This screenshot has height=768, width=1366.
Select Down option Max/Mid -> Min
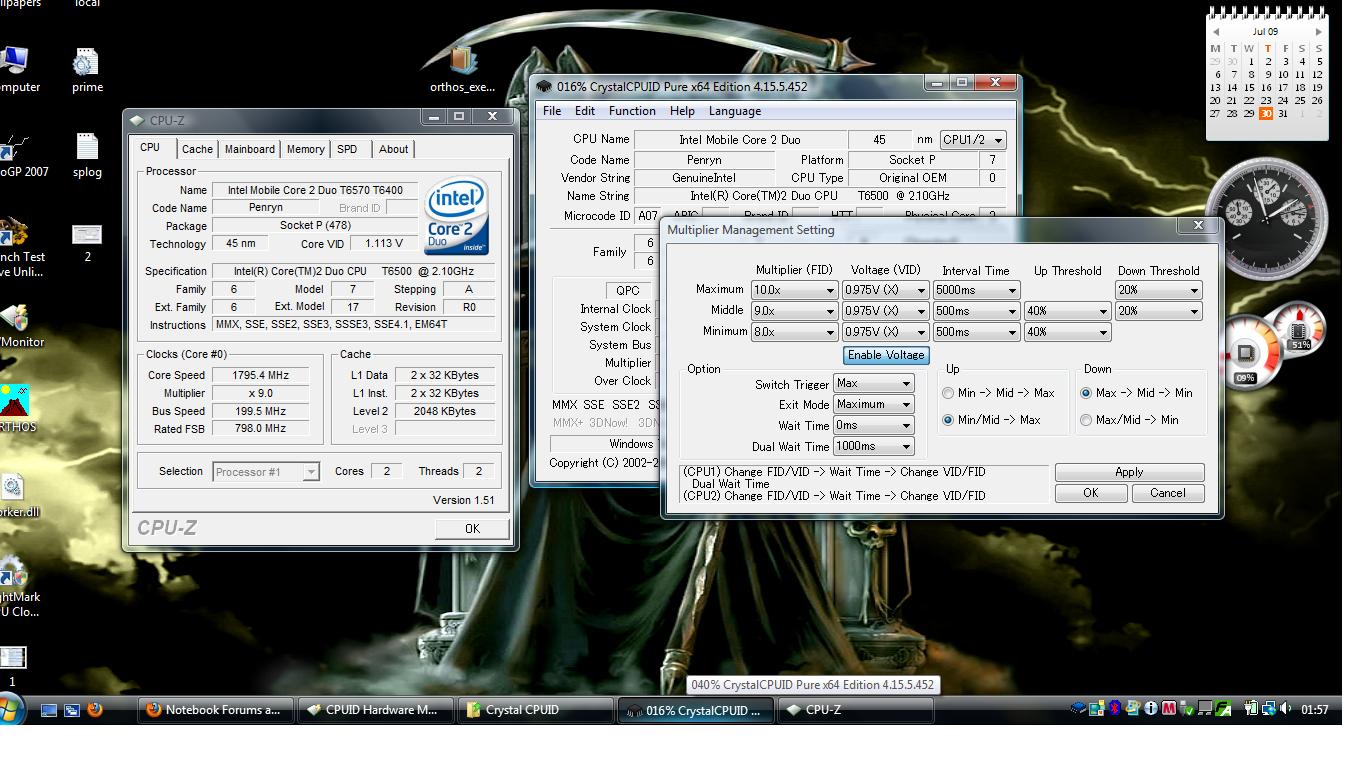[1130, 420]
